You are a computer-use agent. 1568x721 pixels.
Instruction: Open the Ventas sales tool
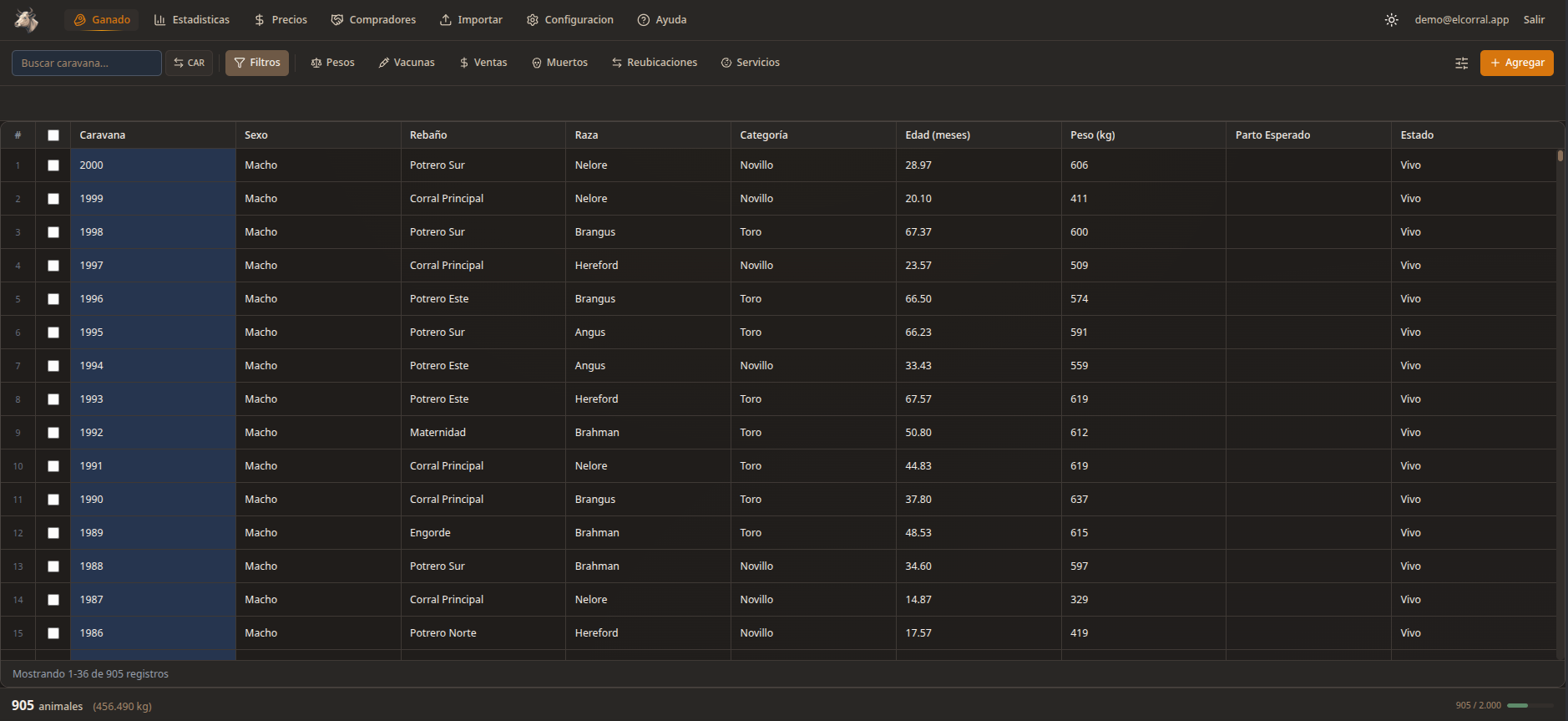(483, 63)
